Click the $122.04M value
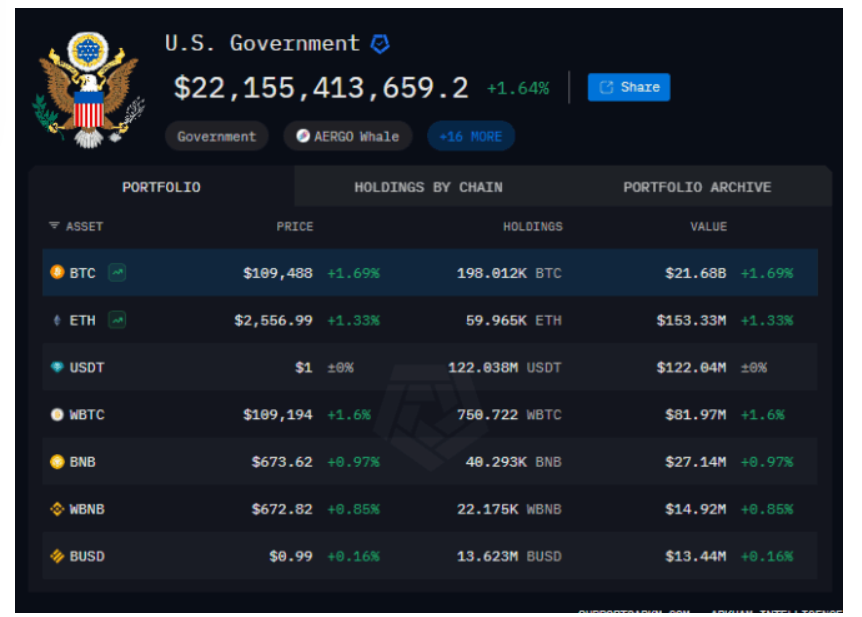Image resolution: width=862 pixels, height=617 pixels. click(692, 367)
